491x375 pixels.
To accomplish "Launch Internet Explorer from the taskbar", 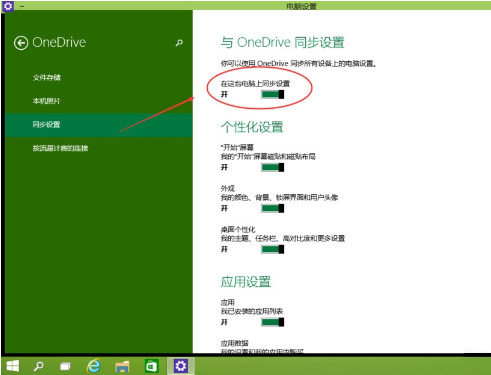I will pyautogui.click(x=94, y=366).
